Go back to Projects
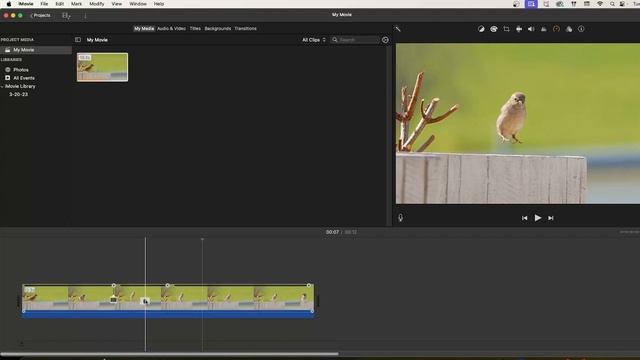640x360 pixels. [40, 16]
